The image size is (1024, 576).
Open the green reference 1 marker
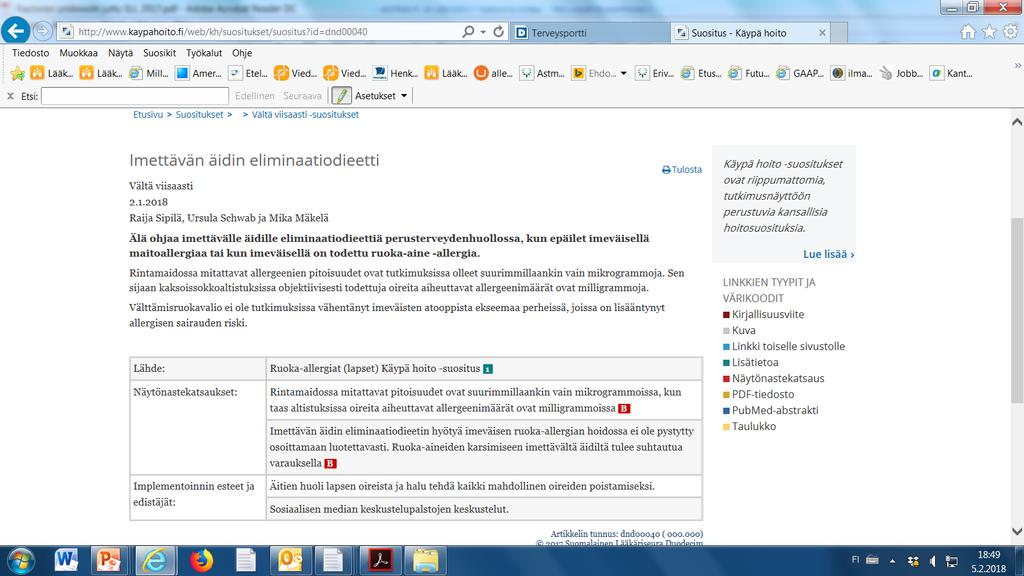pos(488,369)
